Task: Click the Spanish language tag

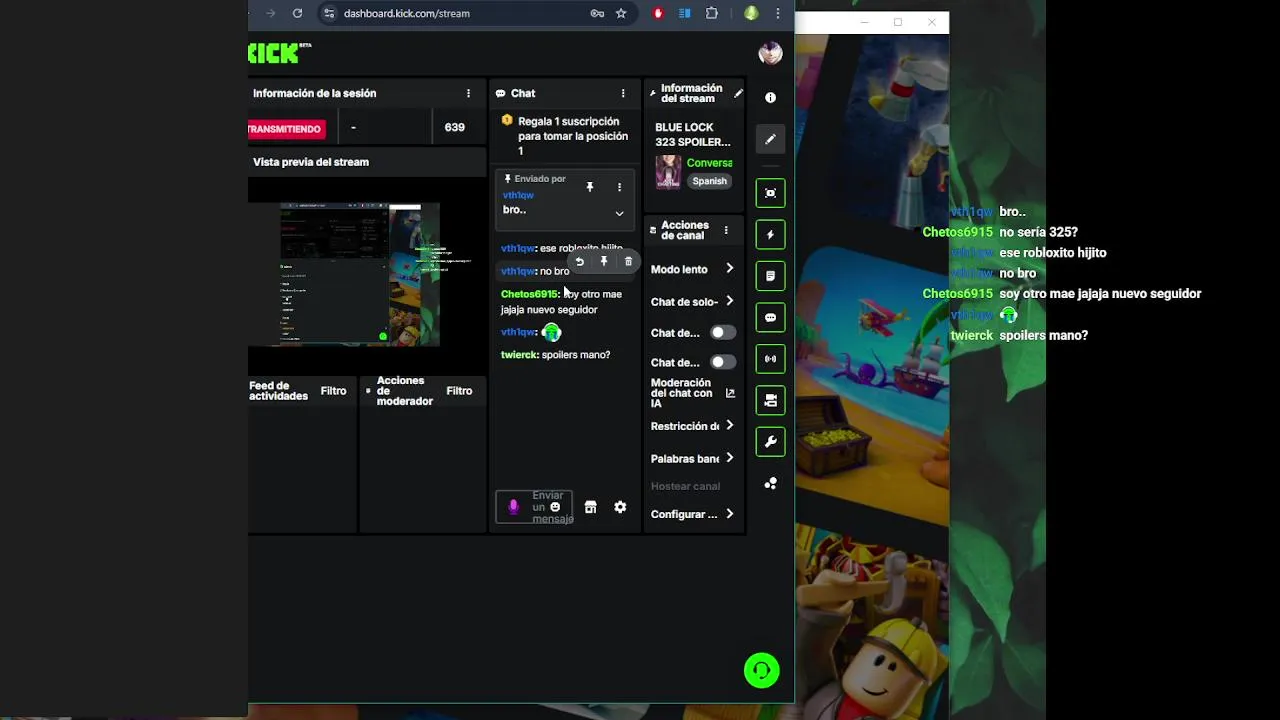Action: point(709,181)
